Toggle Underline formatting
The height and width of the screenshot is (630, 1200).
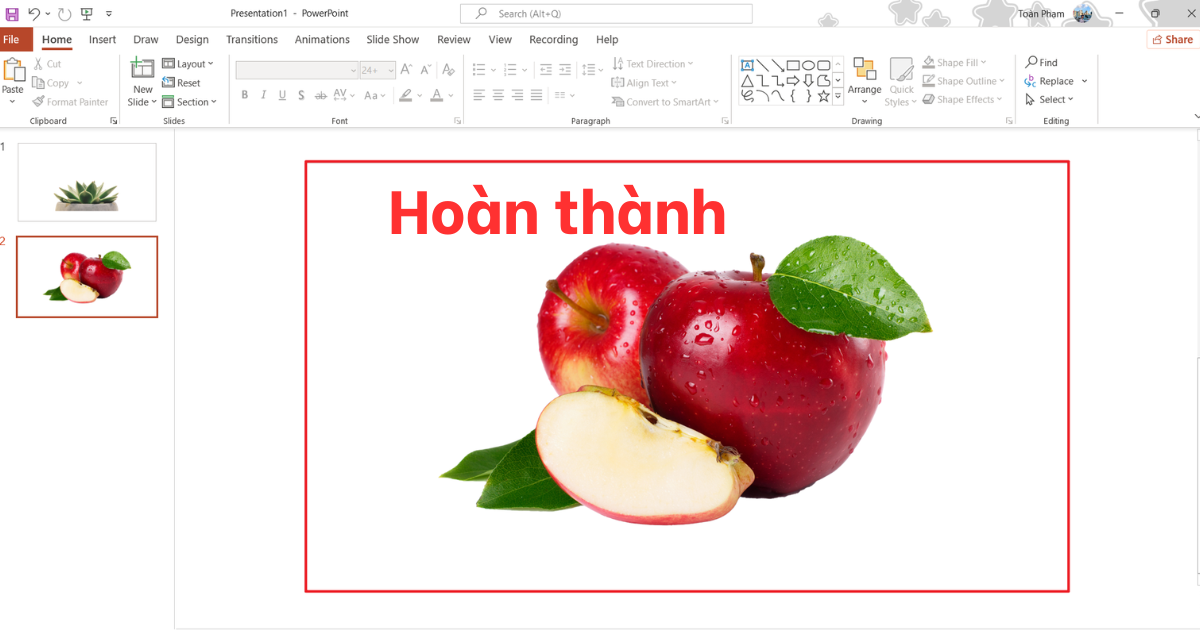tap(282, 95)
